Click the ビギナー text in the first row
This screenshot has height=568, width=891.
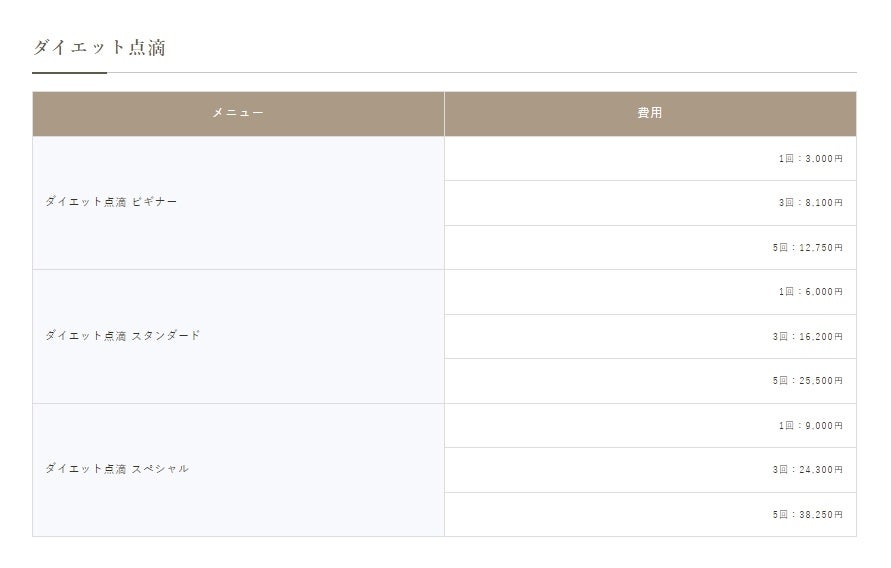[155, 202]
